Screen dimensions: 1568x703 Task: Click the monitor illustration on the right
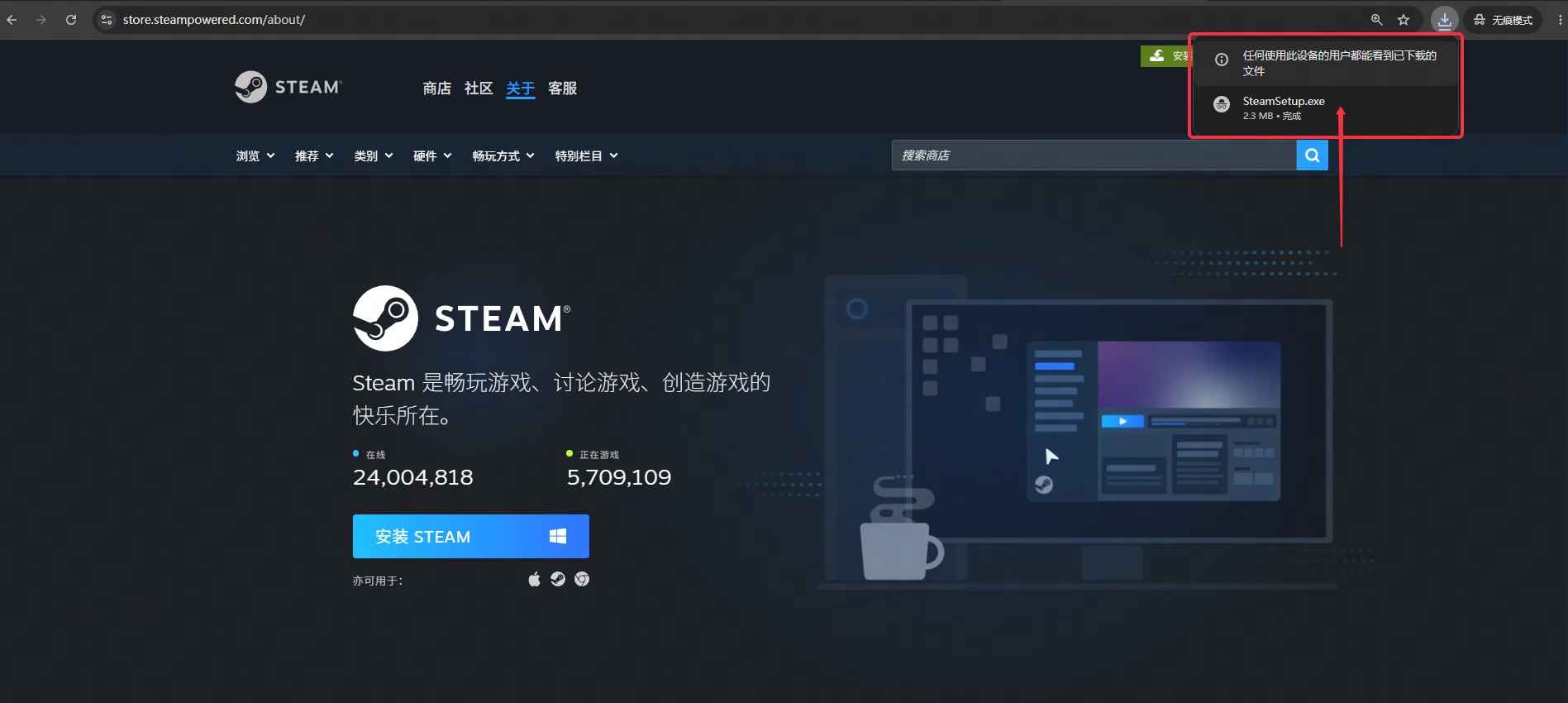point(1120,422)
